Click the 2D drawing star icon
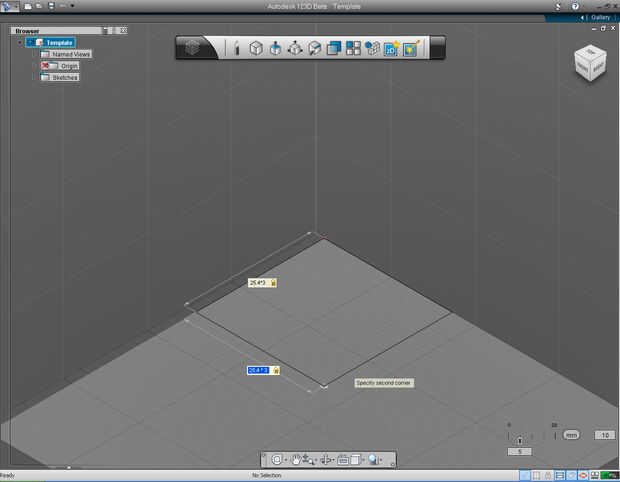Image resolution: width=620 pixels, height=482 pixels. pyautogui.click(x=391, y=48)
